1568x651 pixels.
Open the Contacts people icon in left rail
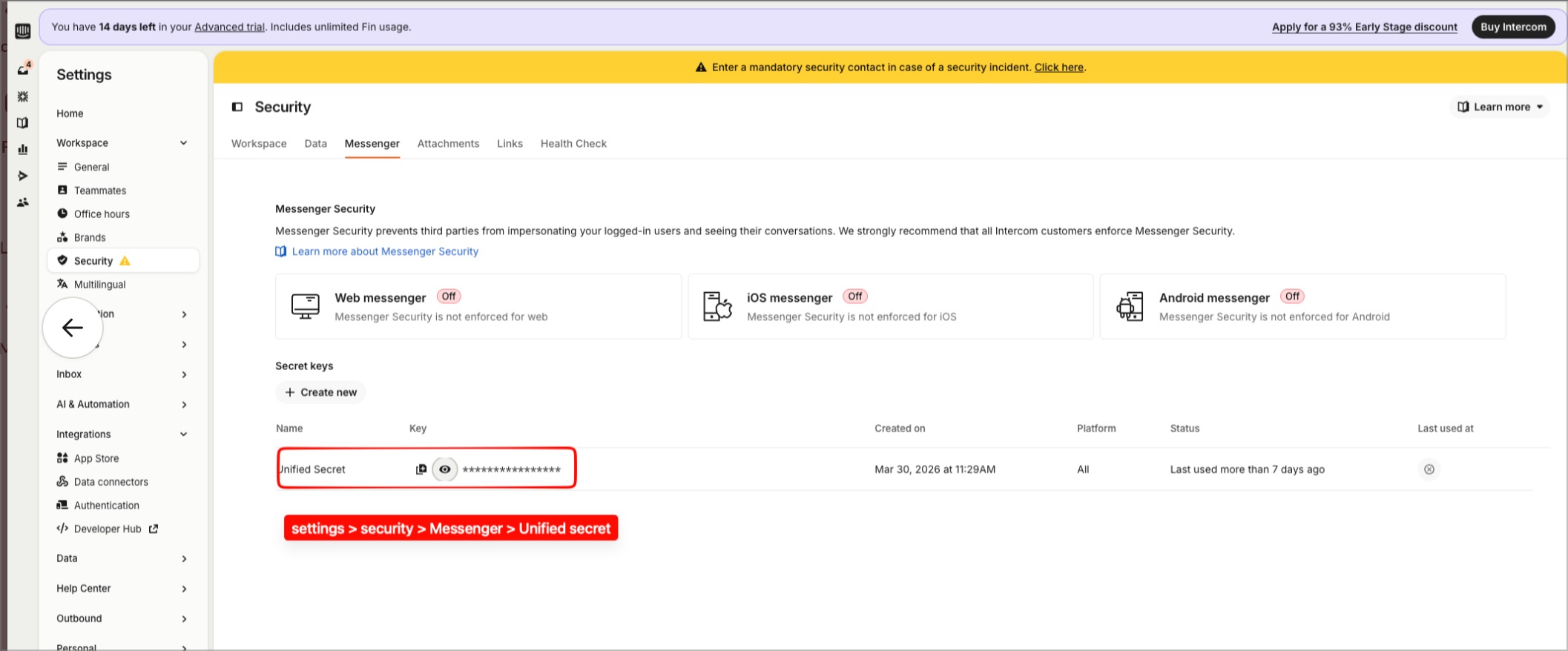pyautogui.click(x=23, y=202)
